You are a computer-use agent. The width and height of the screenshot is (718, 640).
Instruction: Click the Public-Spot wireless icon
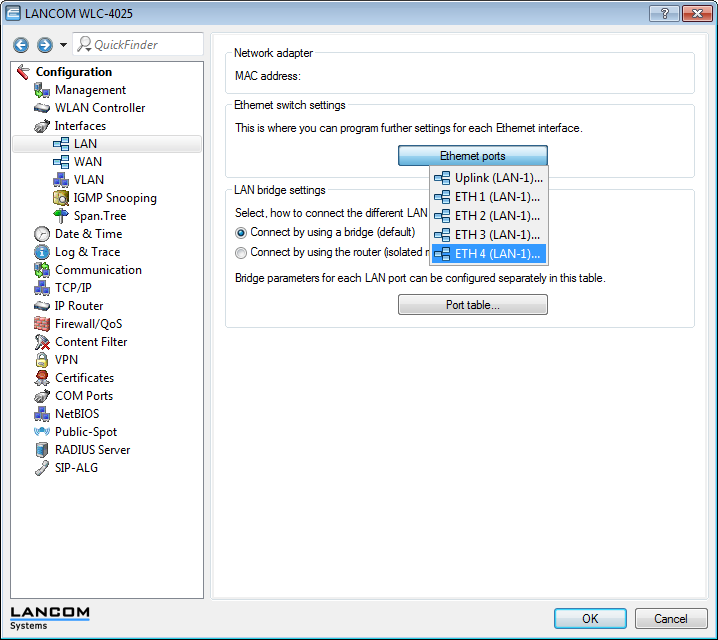click(x=42, y=432)
